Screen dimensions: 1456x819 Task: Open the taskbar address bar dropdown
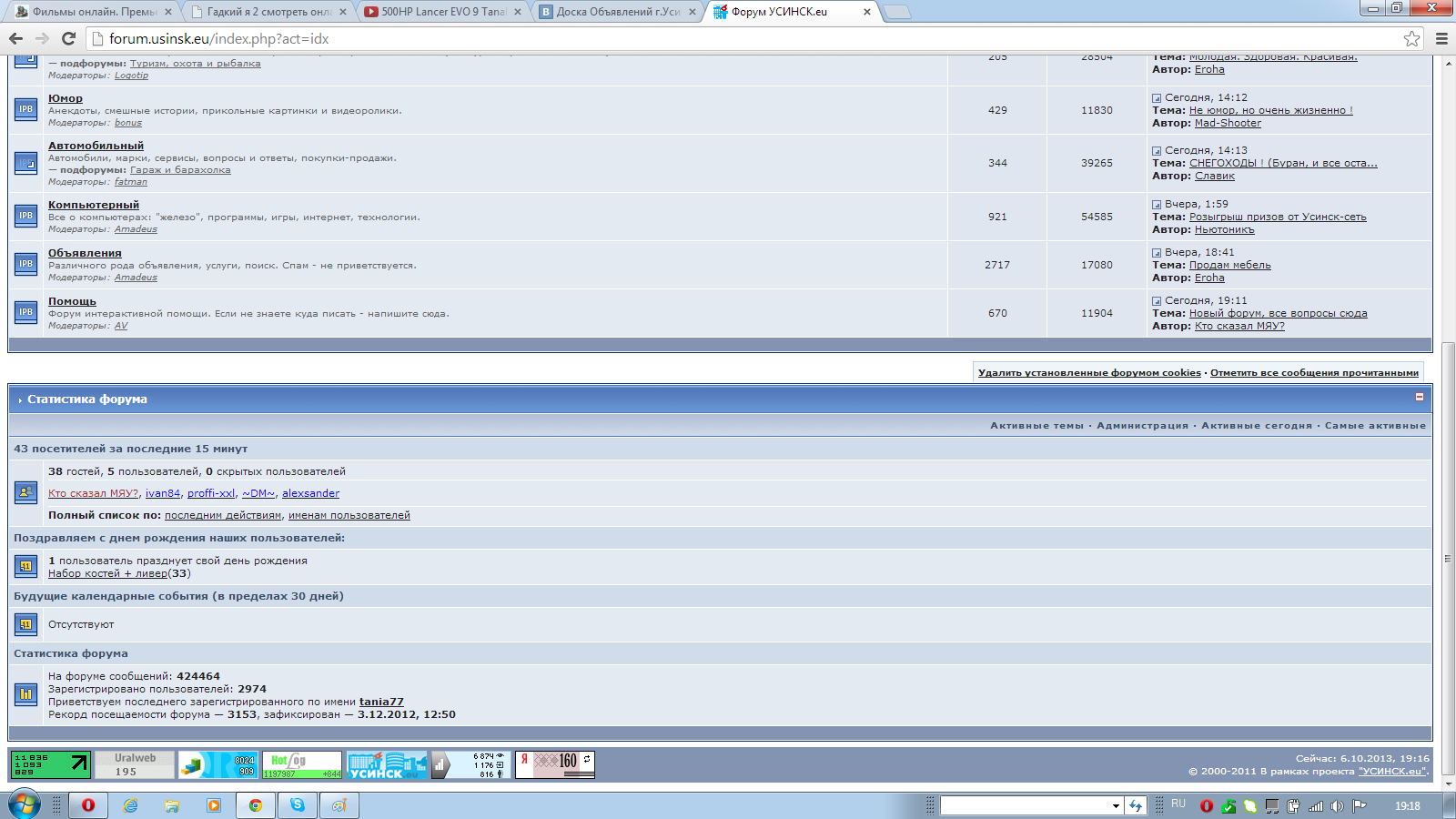point(1116,805)
